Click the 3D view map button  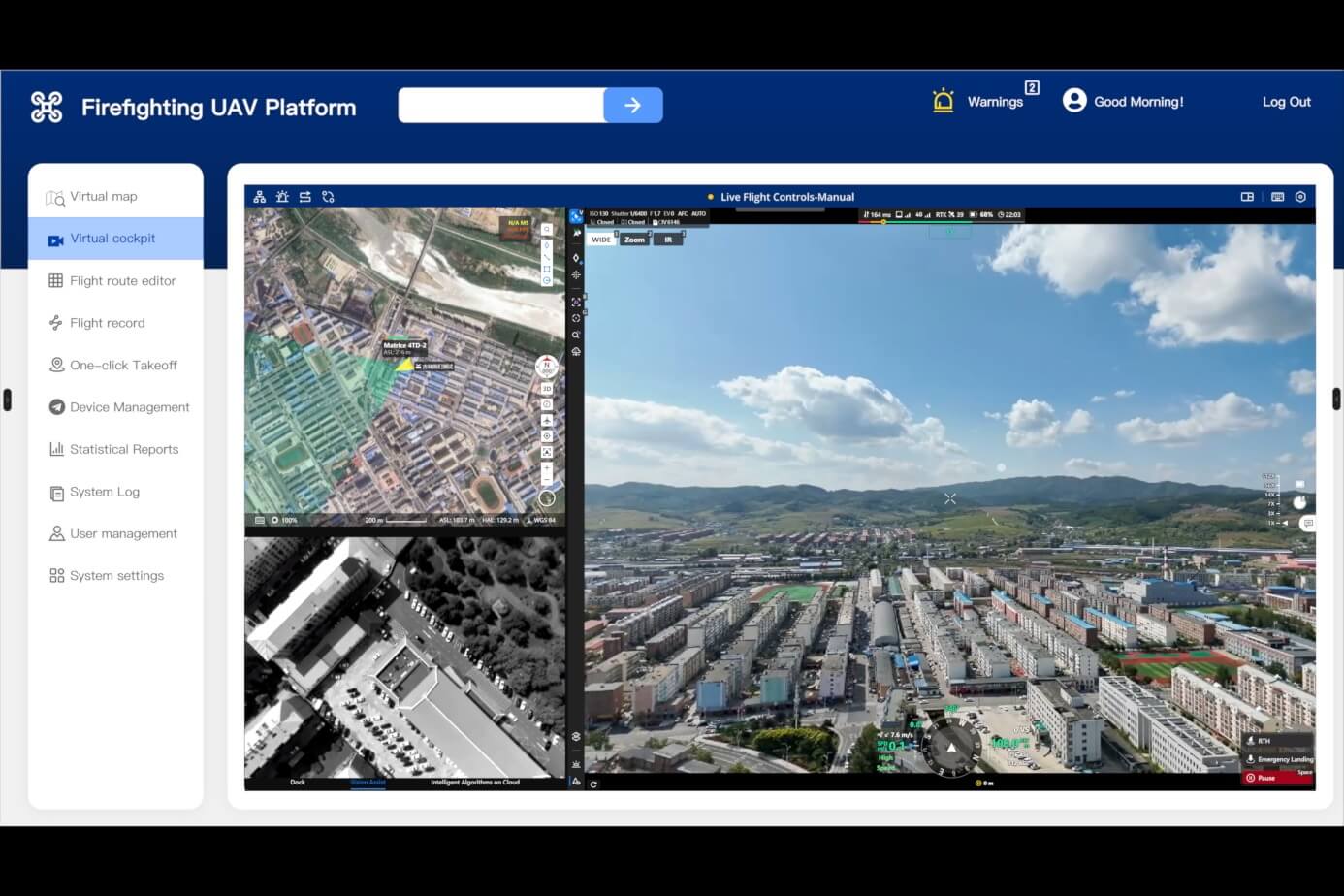tap(547, 389)
